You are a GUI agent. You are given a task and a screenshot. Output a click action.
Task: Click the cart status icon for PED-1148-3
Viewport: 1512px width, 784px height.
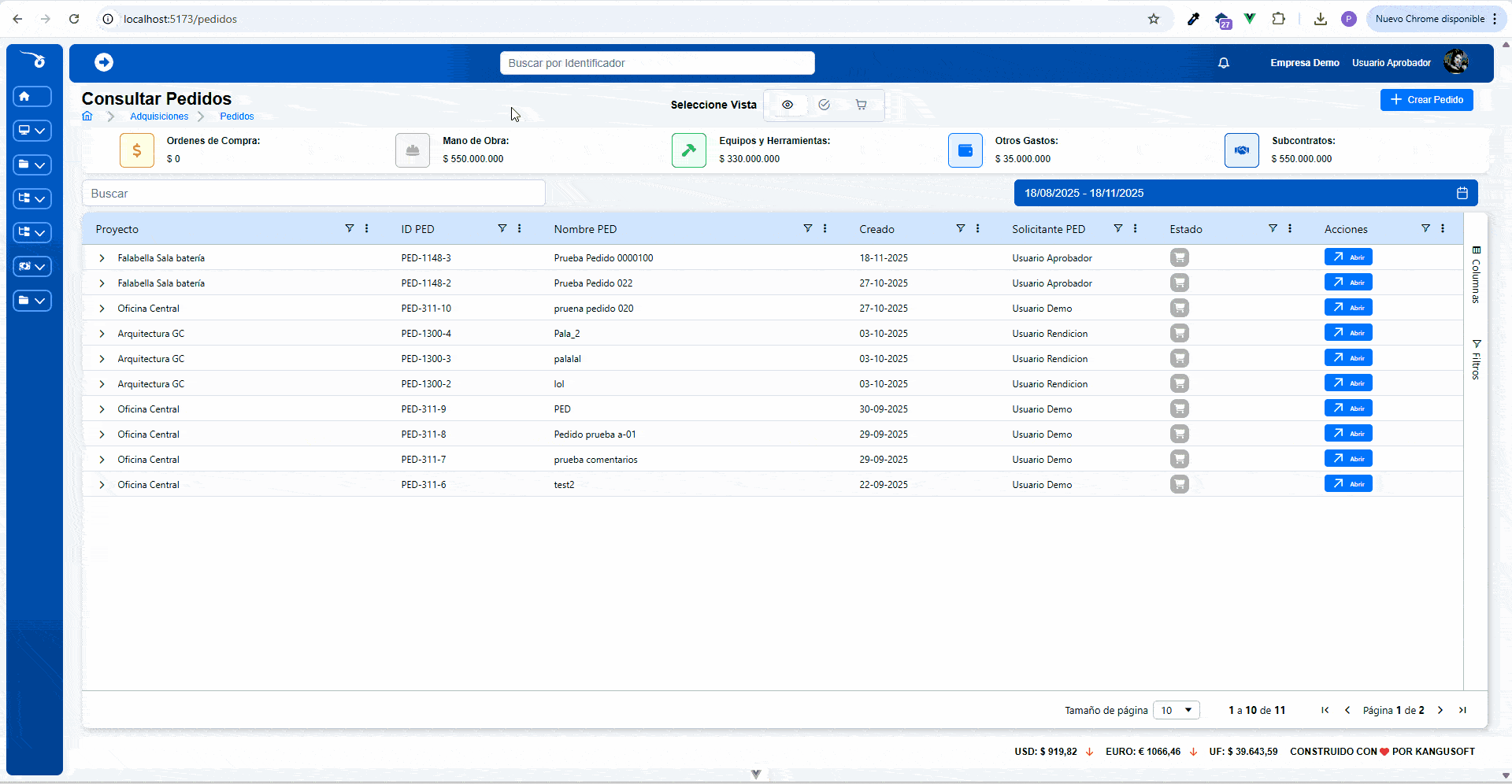pyautogui.click(x=1179, y=257)
